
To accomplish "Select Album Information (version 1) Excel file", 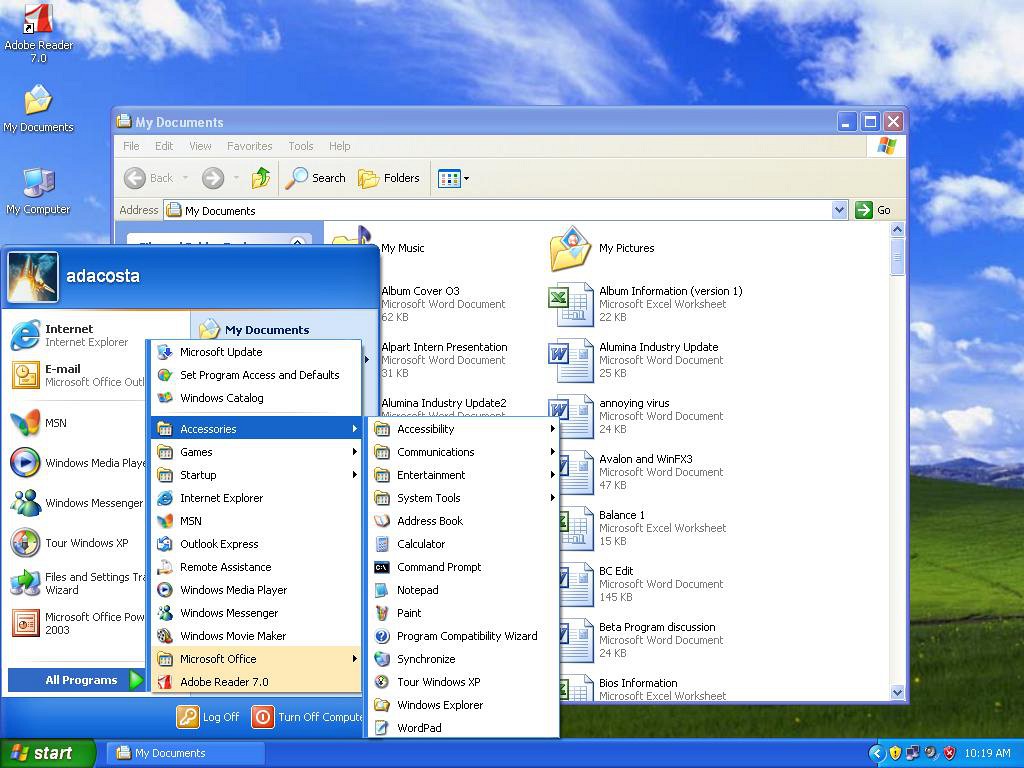I will point(645,304).
